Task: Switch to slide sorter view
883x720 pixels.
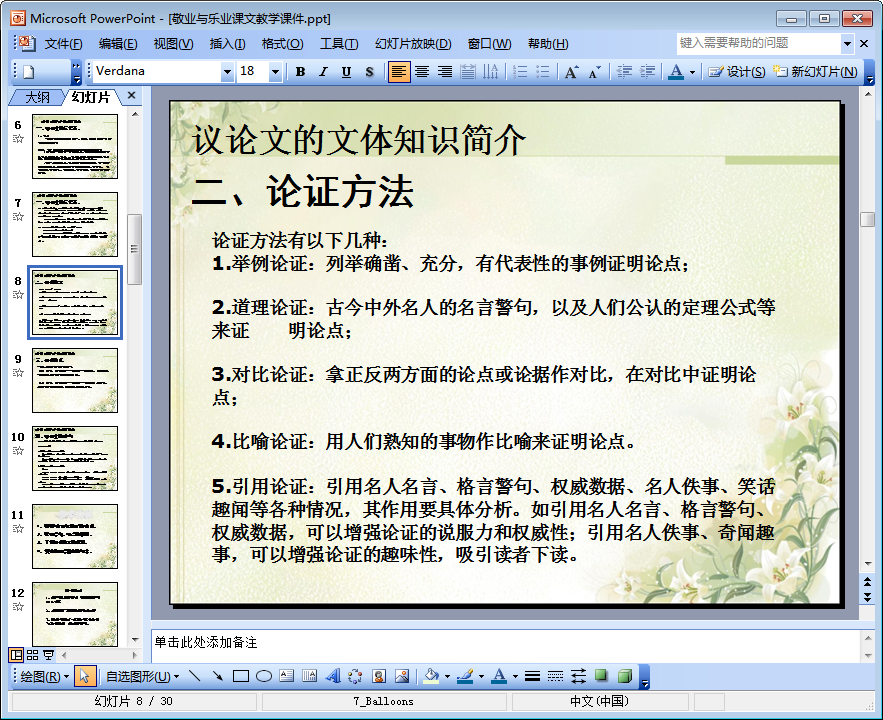Action: coord(32,655)
